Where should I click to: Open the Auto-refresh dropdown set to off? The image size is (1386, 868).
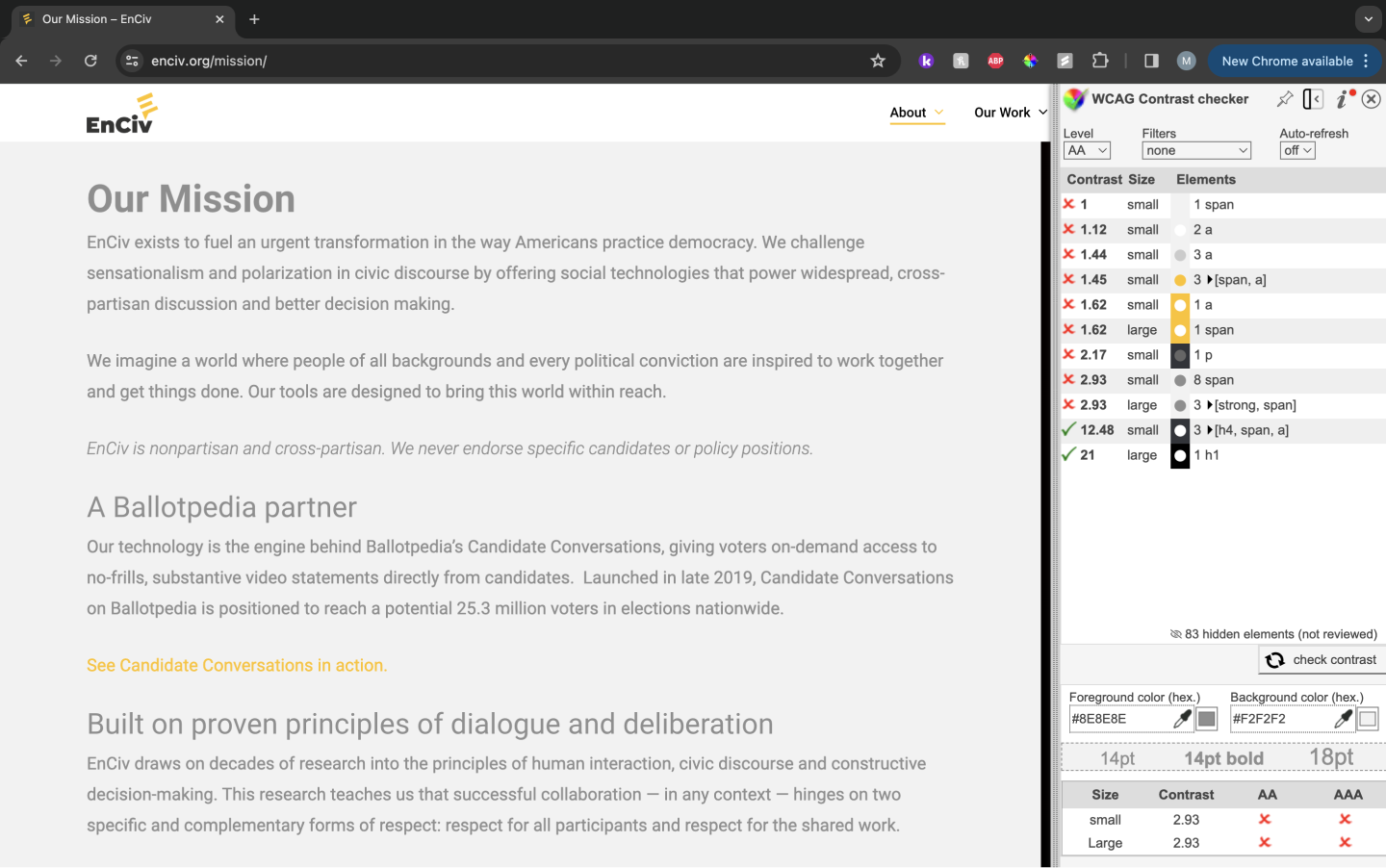[x=1297, y=151]
